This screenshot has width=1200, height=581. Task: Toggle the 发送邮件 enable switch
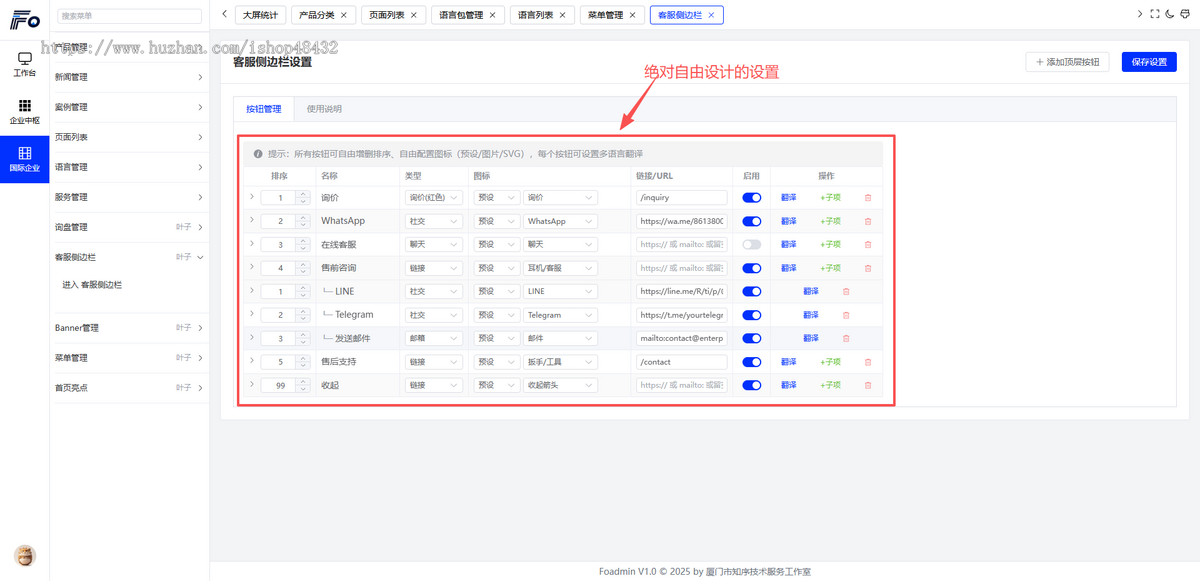[x=752, y=338]
